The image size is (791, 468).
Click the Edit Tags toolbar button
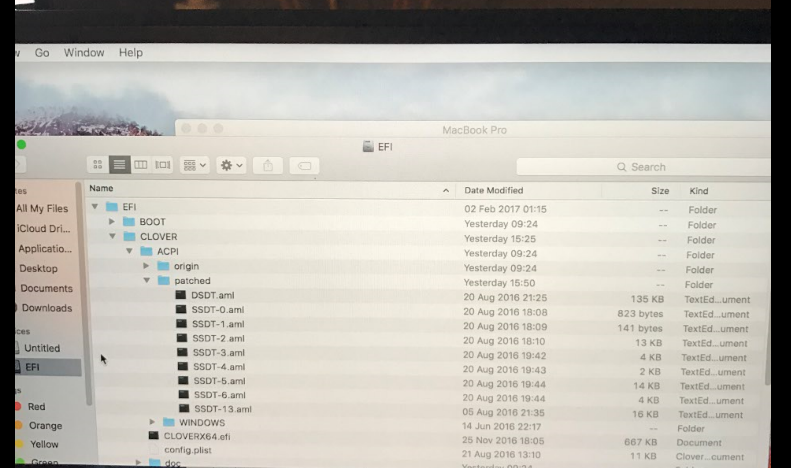point(305,166)
